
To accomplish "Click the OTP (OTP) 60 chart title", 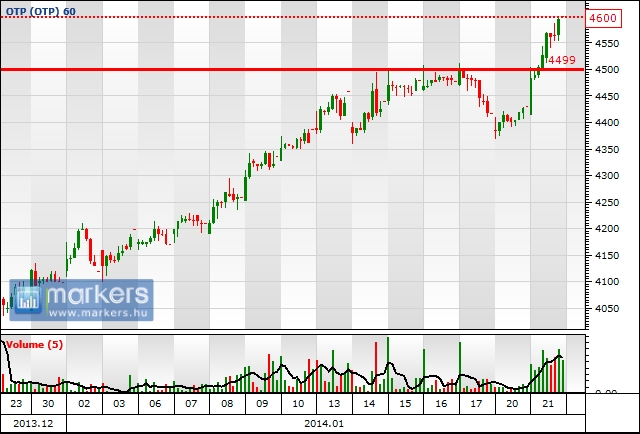I will (41, 11).
